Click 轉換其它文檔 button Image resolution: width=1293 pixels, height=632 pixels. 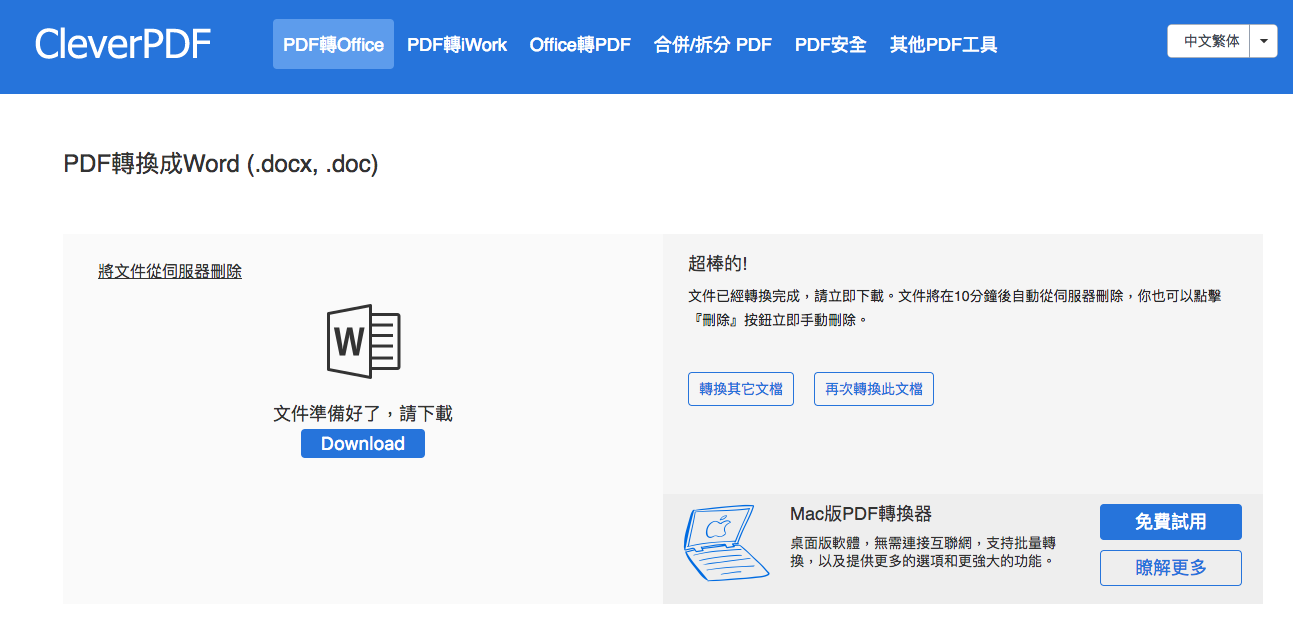click(x=741, y=389)
